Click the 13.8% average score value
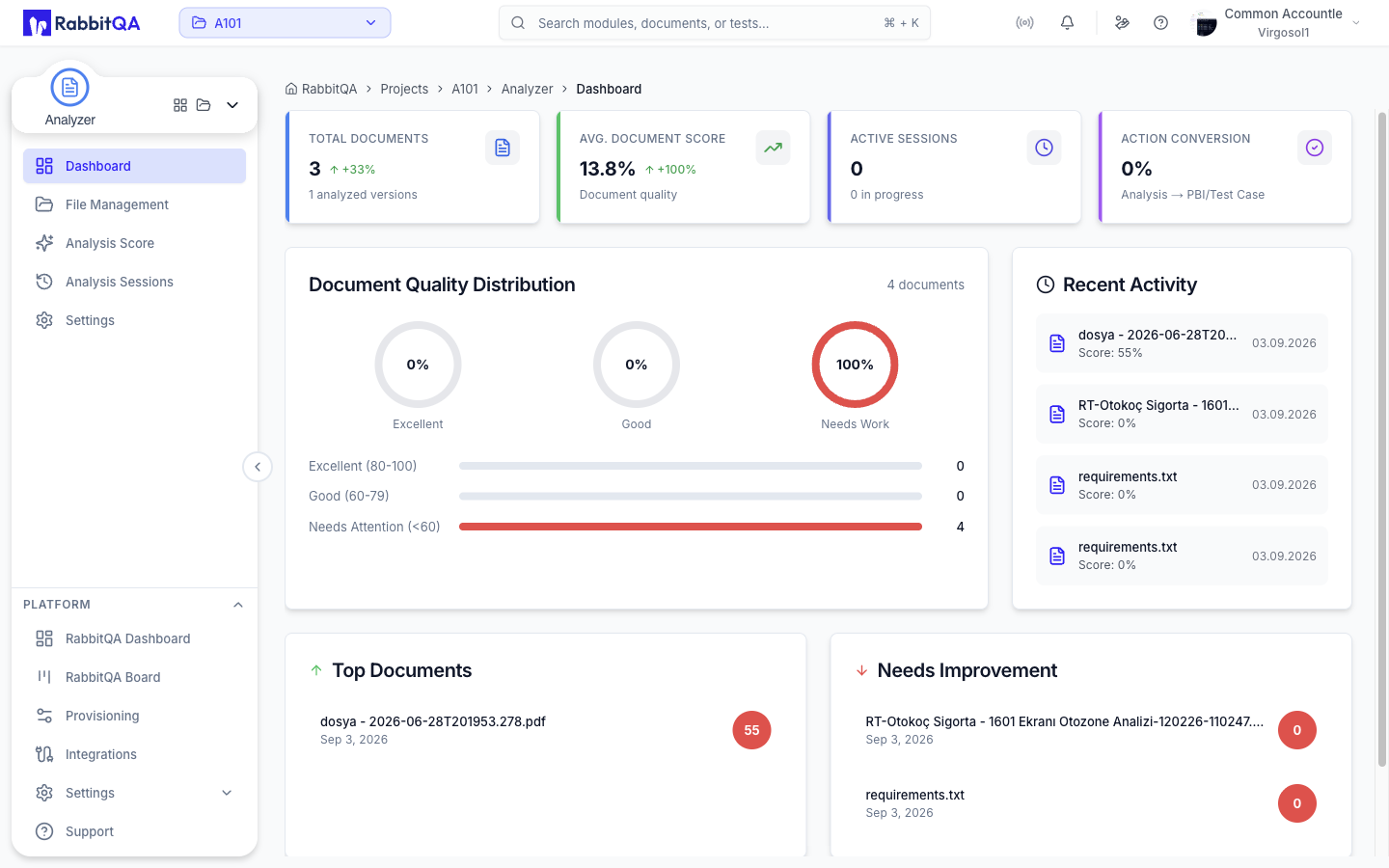1389x868 pixels. pos(607,169)
